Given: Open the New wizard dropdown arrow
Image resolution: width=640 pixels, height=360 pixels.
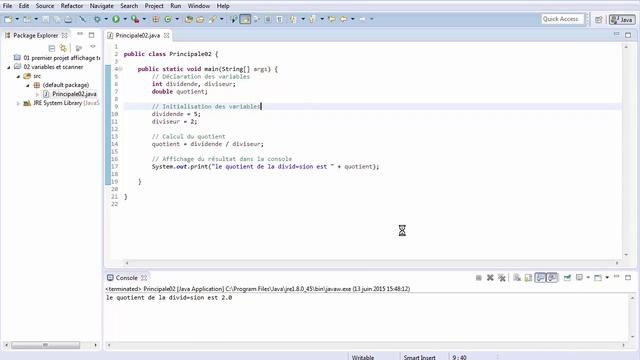Looking at the screenshot, I should (x=17, y=19).
